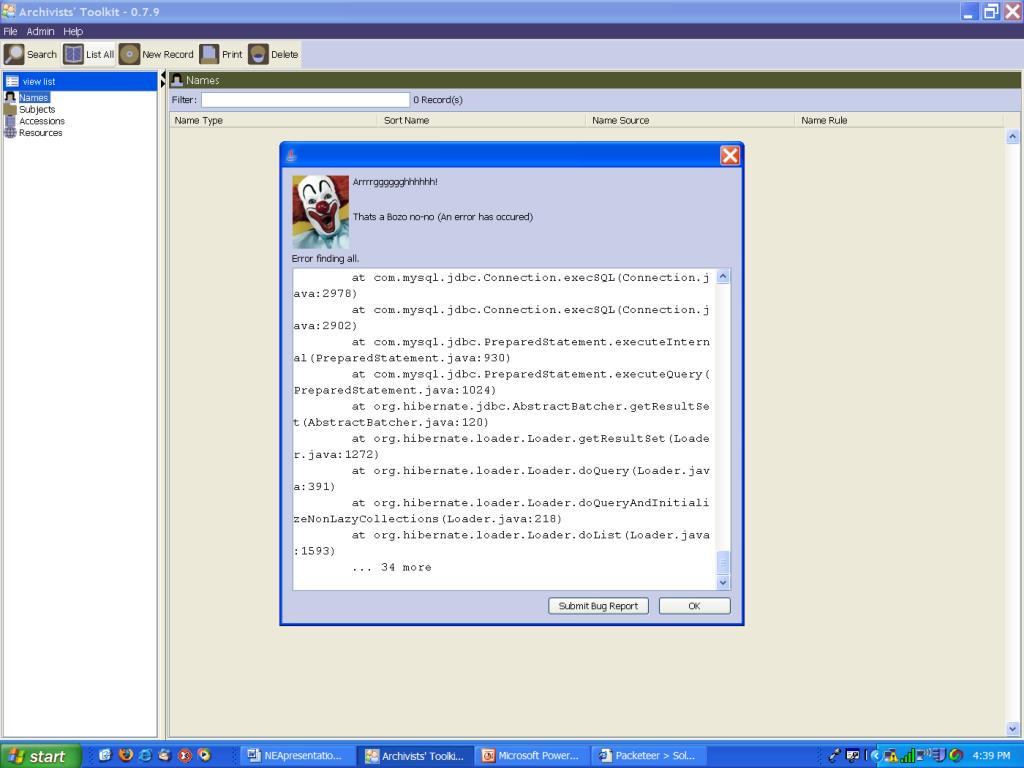Dismiss the error dialog with OK
The width and height of the screenshot is (1024, 768).
(694, 606)
